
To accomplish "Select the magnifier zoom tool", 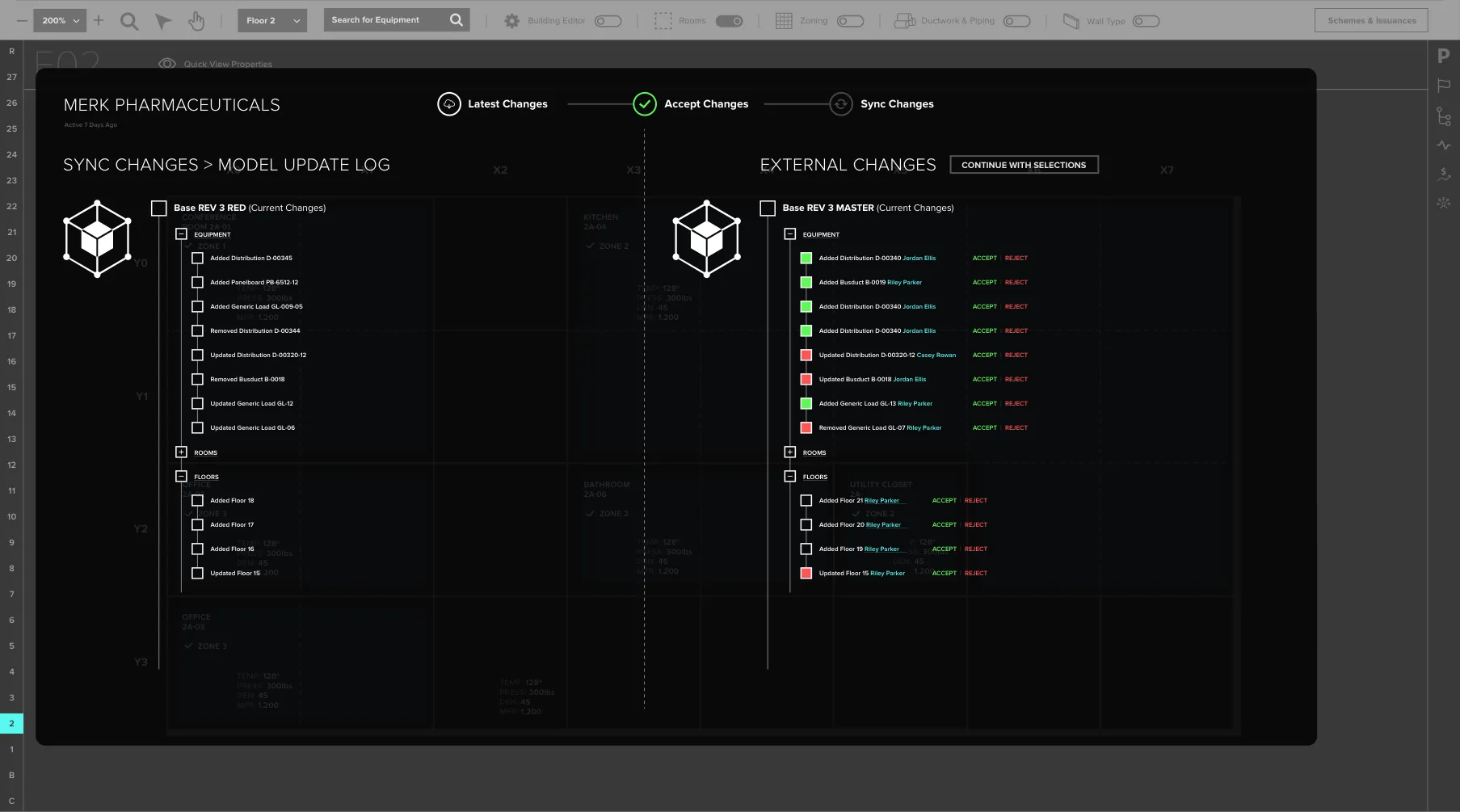I will (129, 21).
